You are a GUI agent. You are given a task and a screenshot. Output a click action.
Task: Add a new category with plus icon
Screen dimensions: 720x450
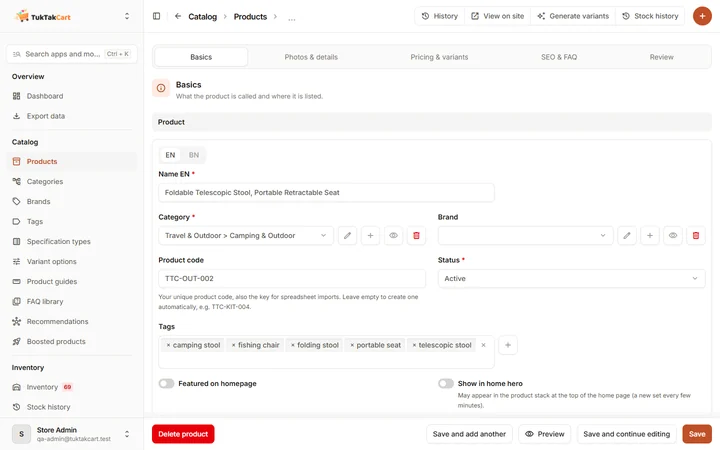click(x=371, y=236)
